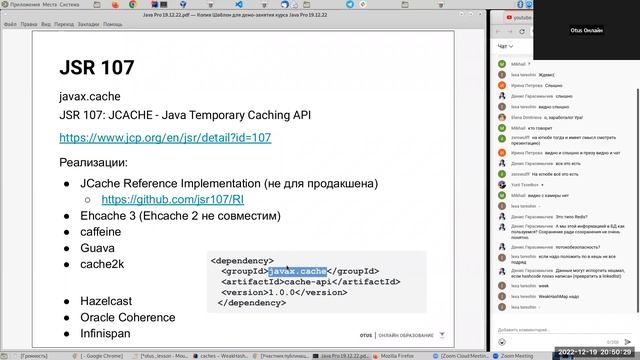This screenshot has height=360, width=640.
Task: Open the Вид menu
Action: tap(46, 24)
